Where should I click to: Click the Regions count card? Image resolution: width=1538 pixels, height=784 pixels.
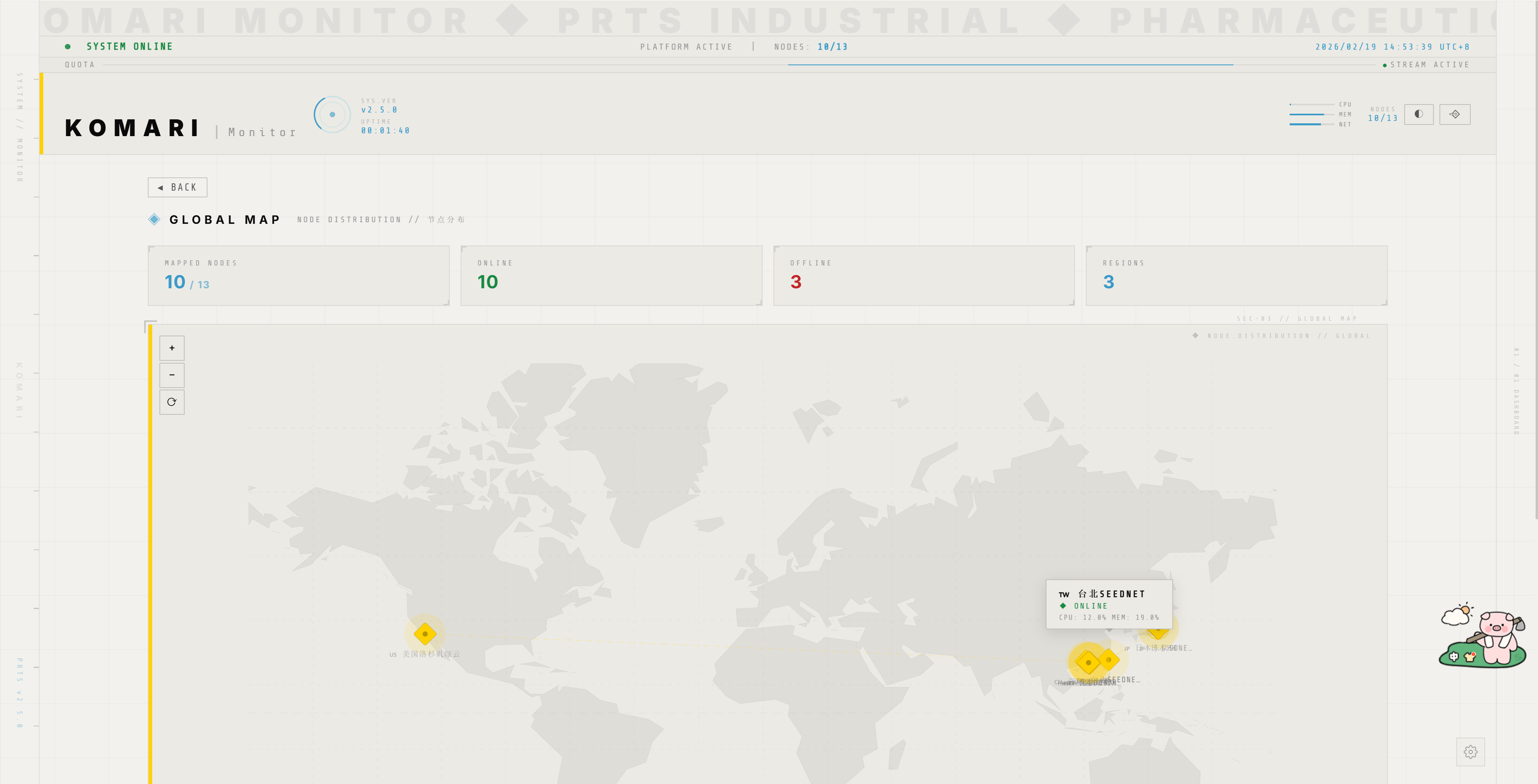[x=1236, y=276]
